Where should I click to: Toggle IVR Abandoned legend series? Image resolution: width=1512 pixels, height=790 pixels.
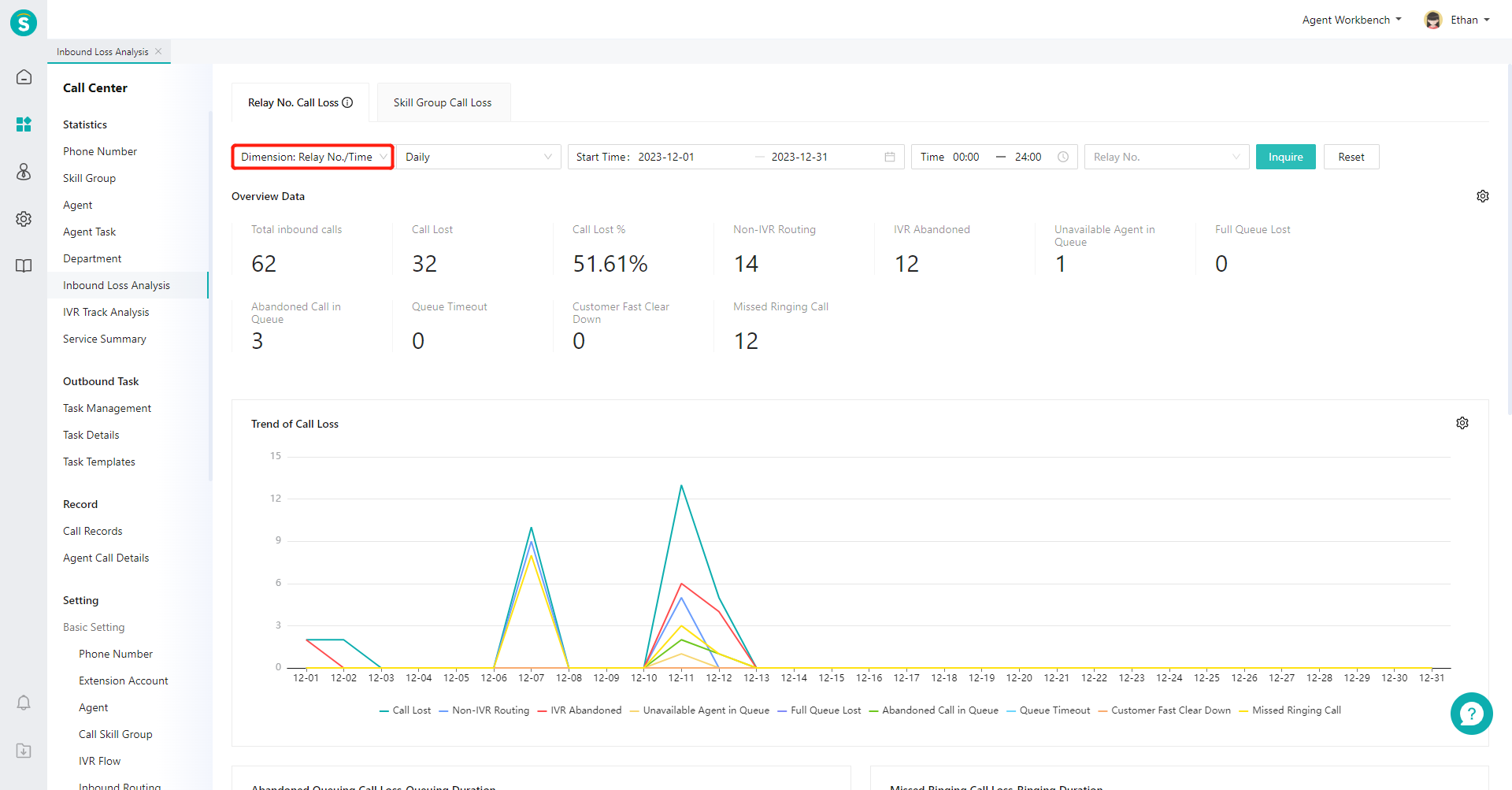click(x=580, y=710)
